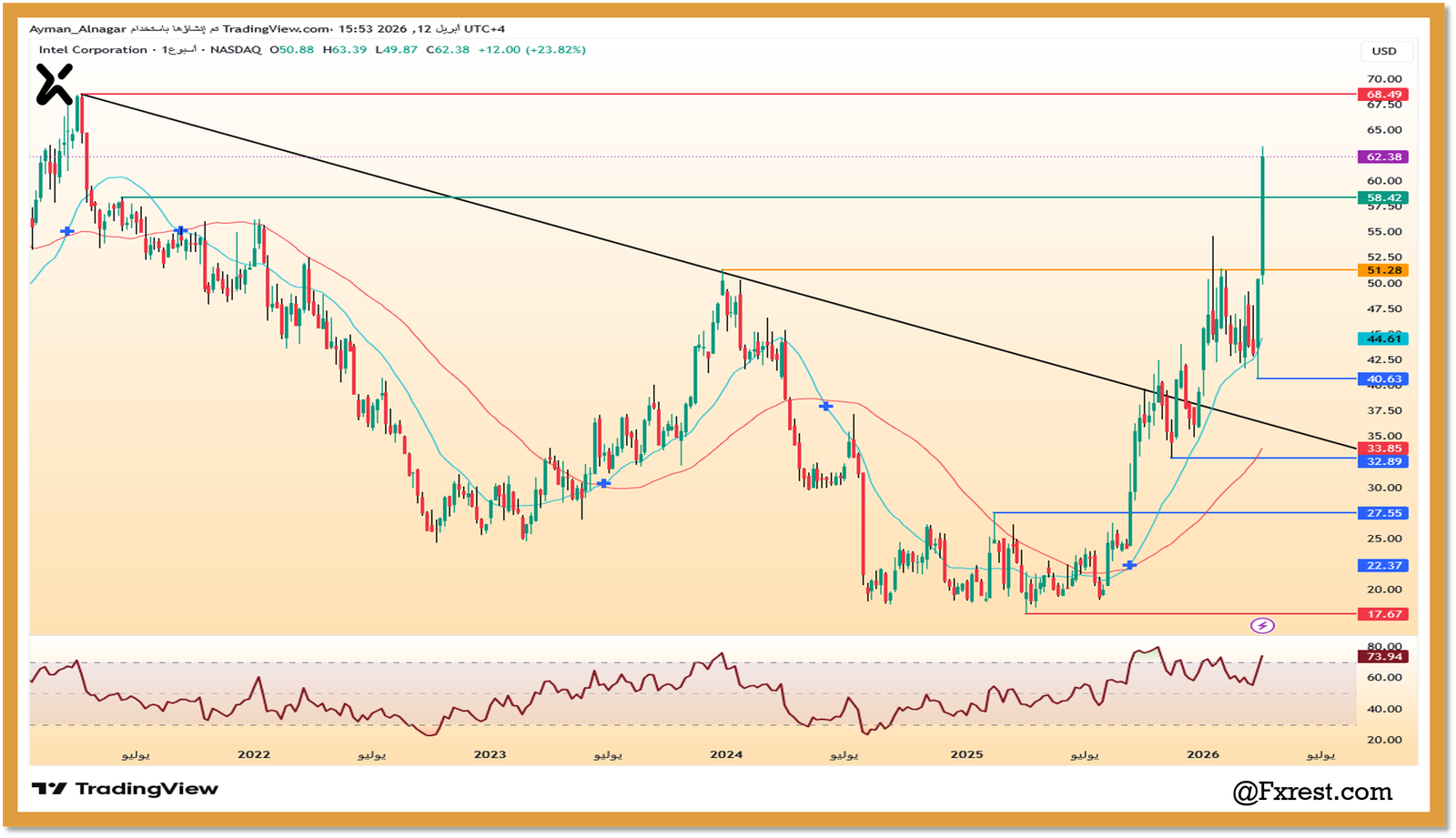Click the Intel Corporation symbol title
1456x838 pixels.
(93, 50)
